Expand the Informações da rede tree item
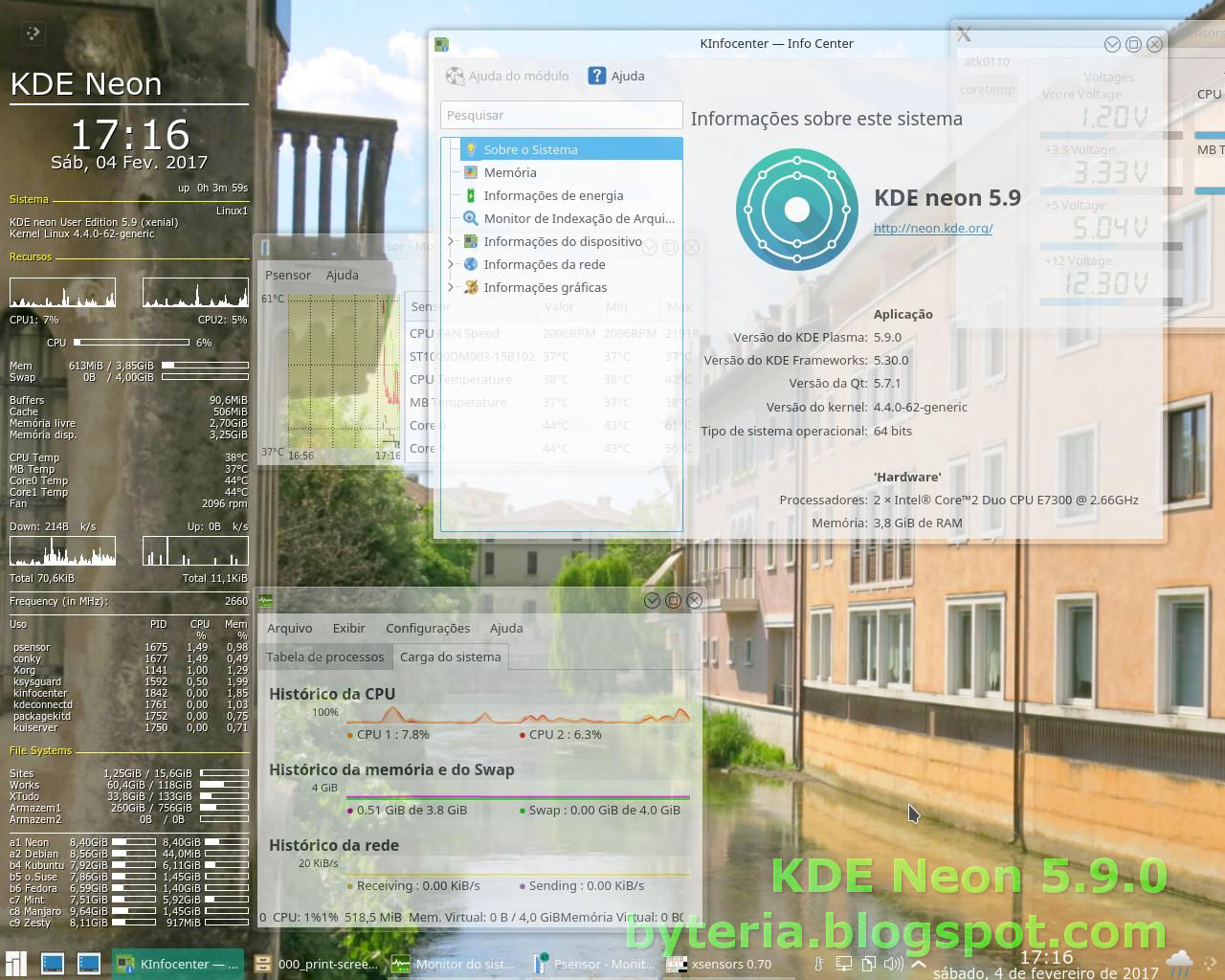The height and width of the screenshot is (980, 1225). click(x=449, y=264)
